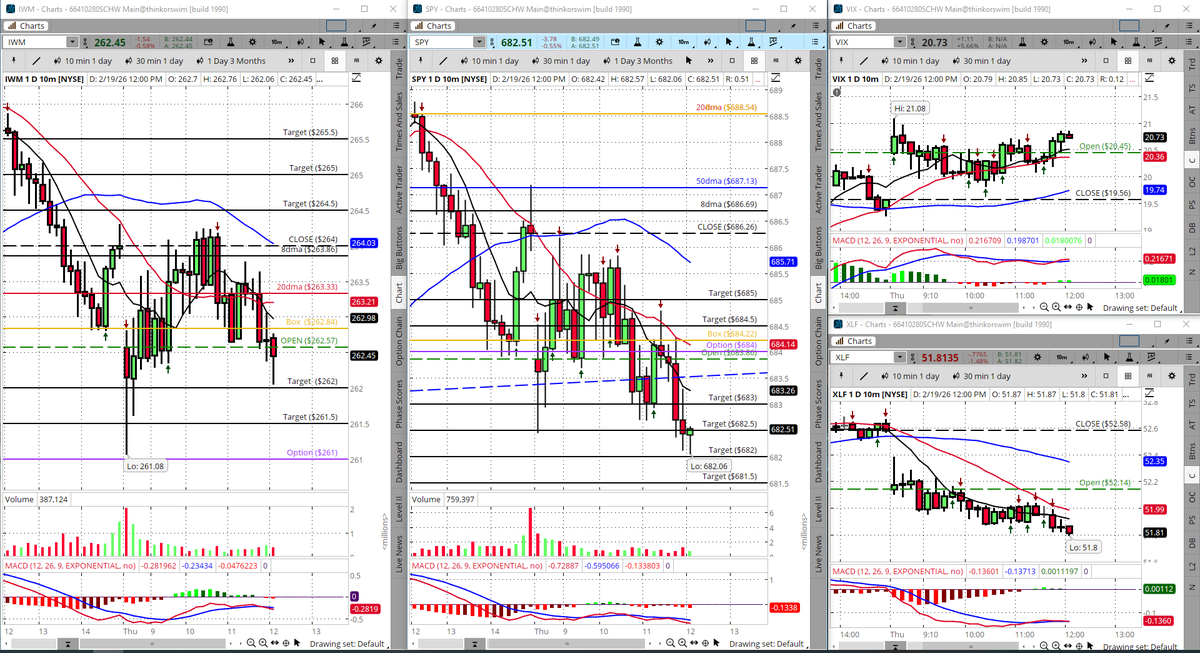Select the trendline drawing tool in SPY window
Image resolution: width=1200 pixels, height=653 pixels.
(x=443, y=61)
